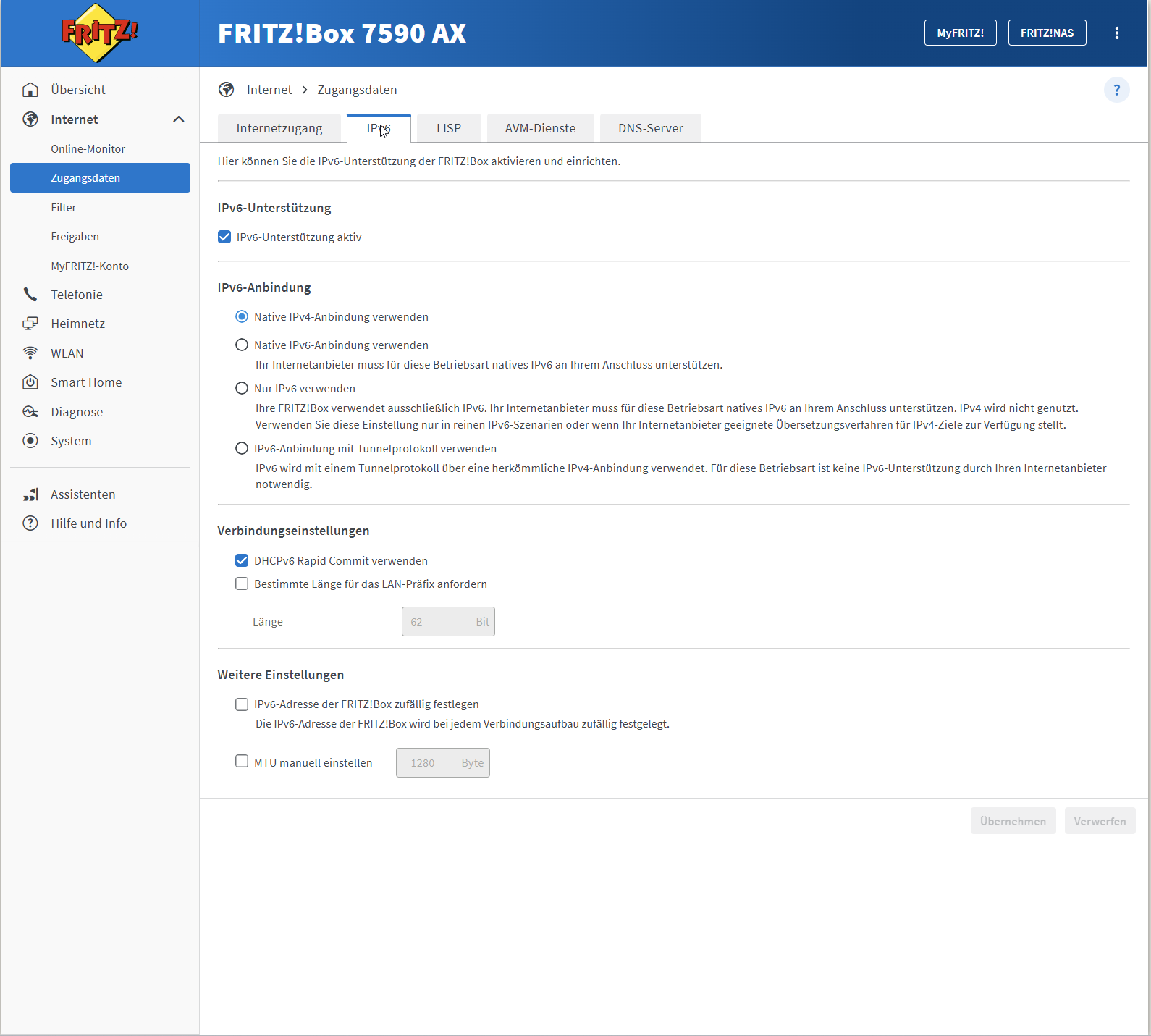1151x1036 pixels.
Task: Click the Hilfe und Info icon
Action: [x=30, y=523]
